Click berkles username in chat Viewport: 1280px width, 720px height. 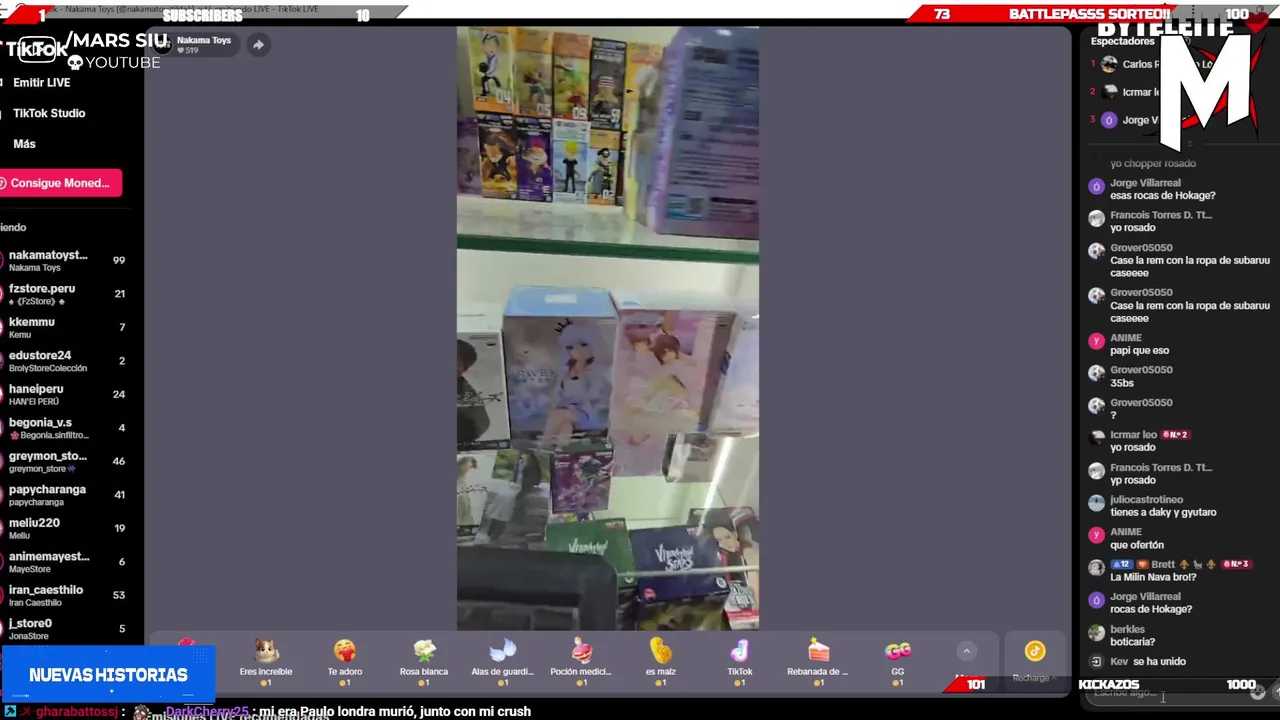(1127, 630)
